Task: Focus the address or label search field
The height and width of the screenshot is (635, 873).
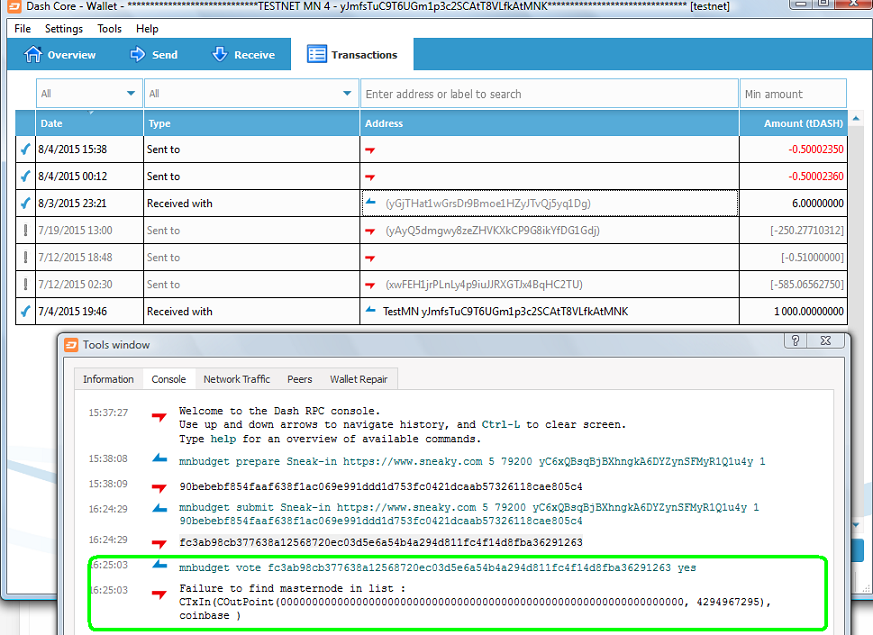Action: coord(550,93)
